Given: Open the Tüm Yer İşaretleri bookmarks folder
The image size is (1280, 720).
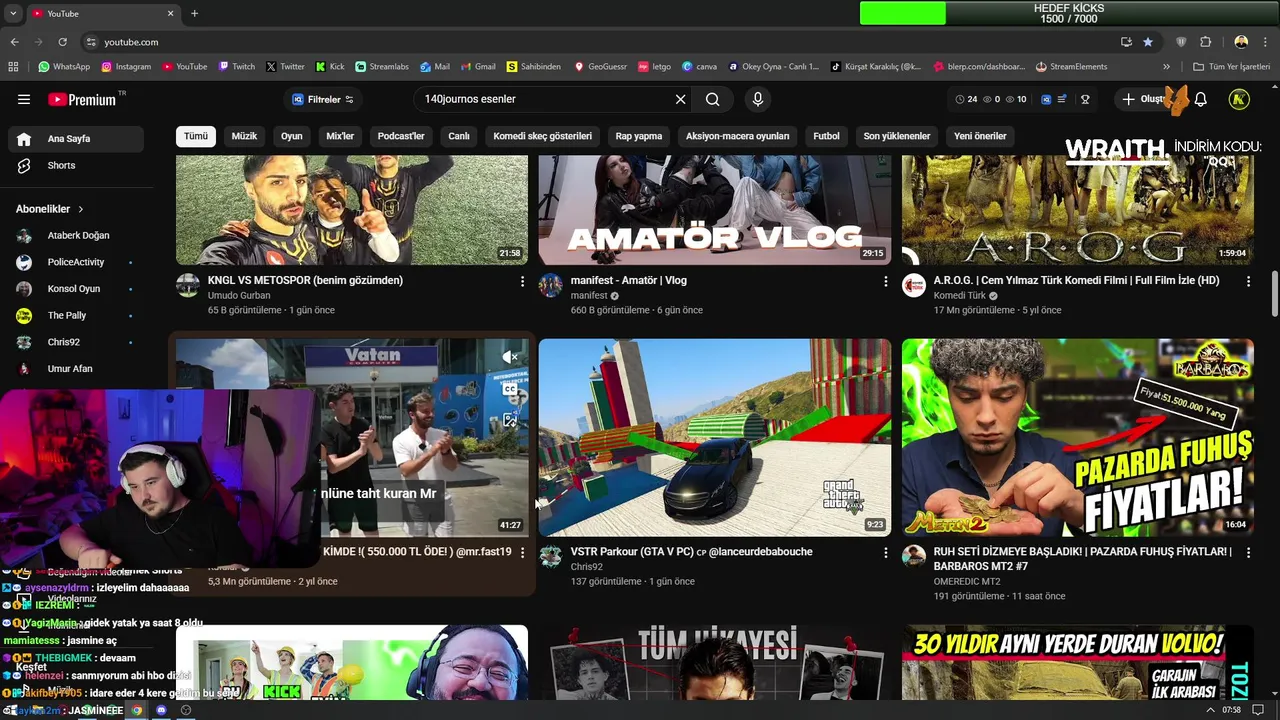Looking at the screenshot, I should 1231,66.
